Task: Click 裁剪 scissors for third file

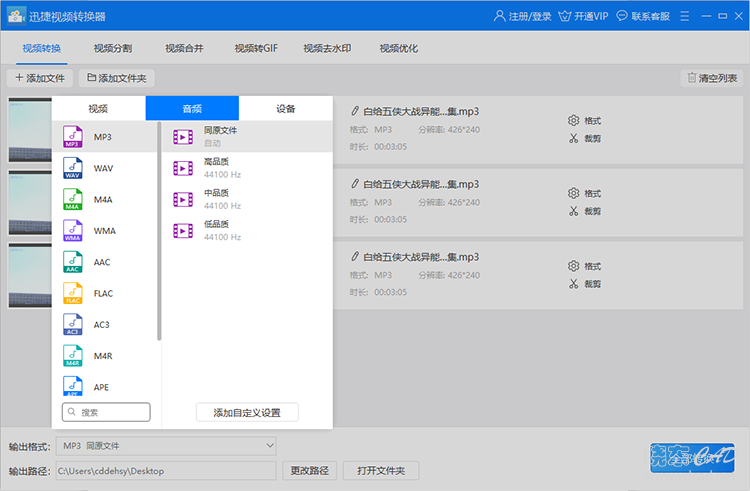Action: [x=584, y=284]
